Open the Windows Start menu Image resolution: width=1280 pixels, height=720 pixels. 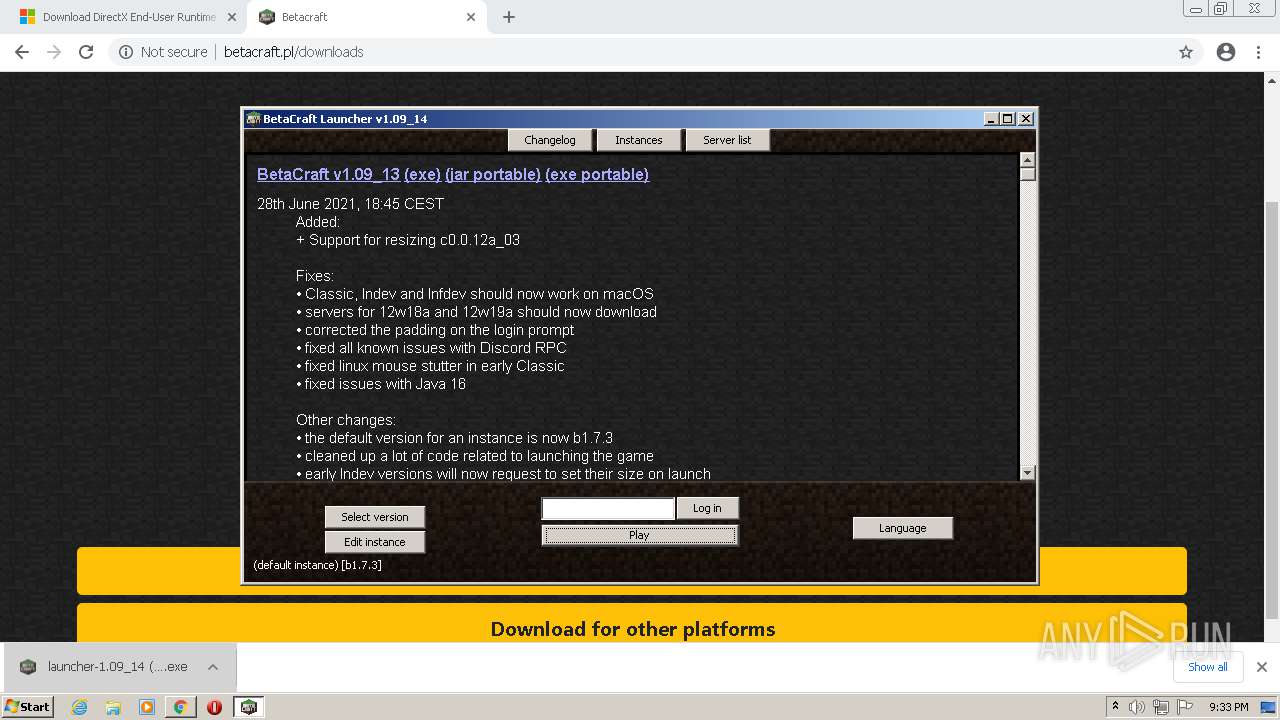28,706
